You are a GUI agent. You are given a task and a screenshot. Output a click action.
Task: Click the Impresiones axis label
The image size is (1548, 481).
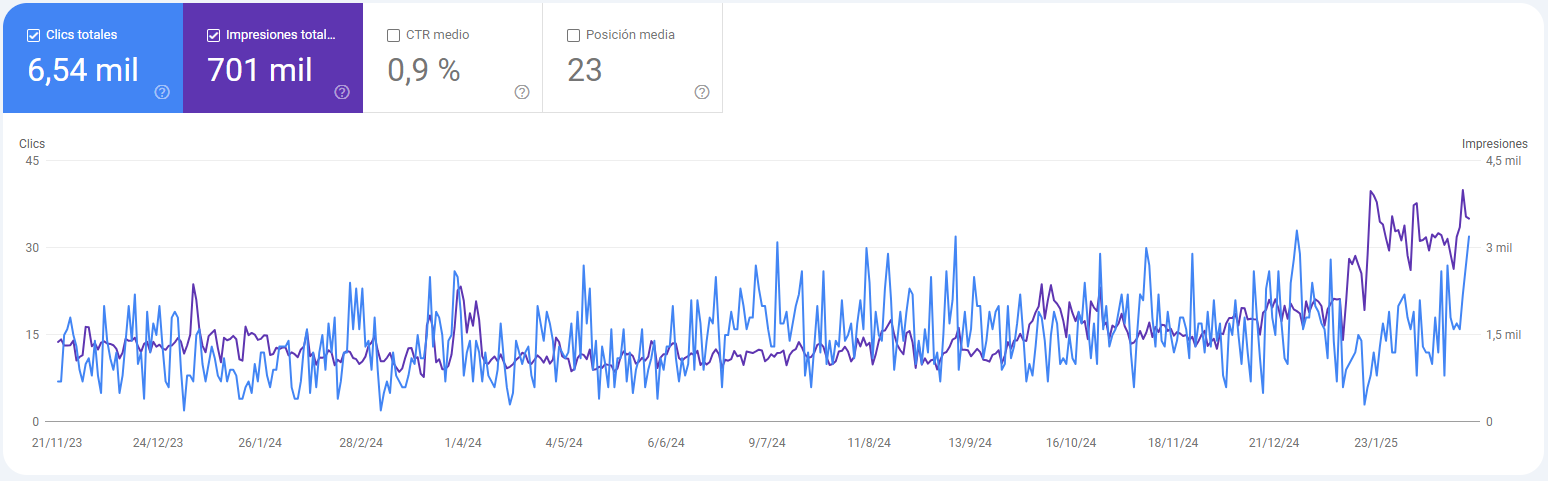pos(1495,144)
